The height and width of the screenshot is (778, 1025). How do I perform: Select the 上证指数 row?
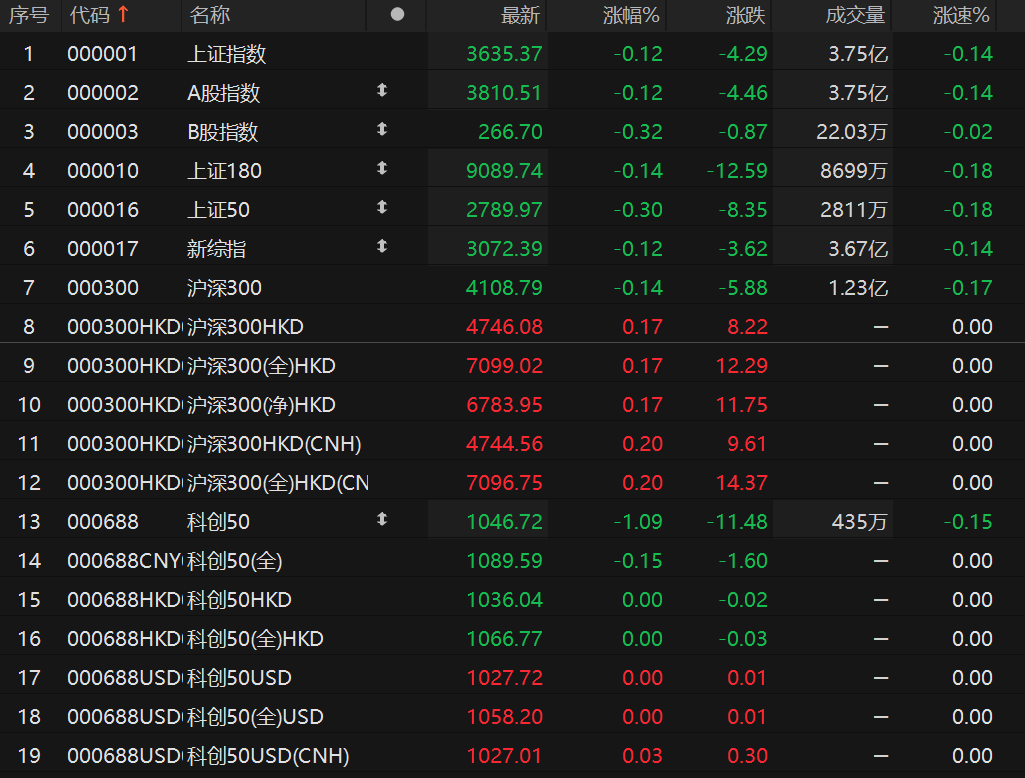[x=227, y=54]
